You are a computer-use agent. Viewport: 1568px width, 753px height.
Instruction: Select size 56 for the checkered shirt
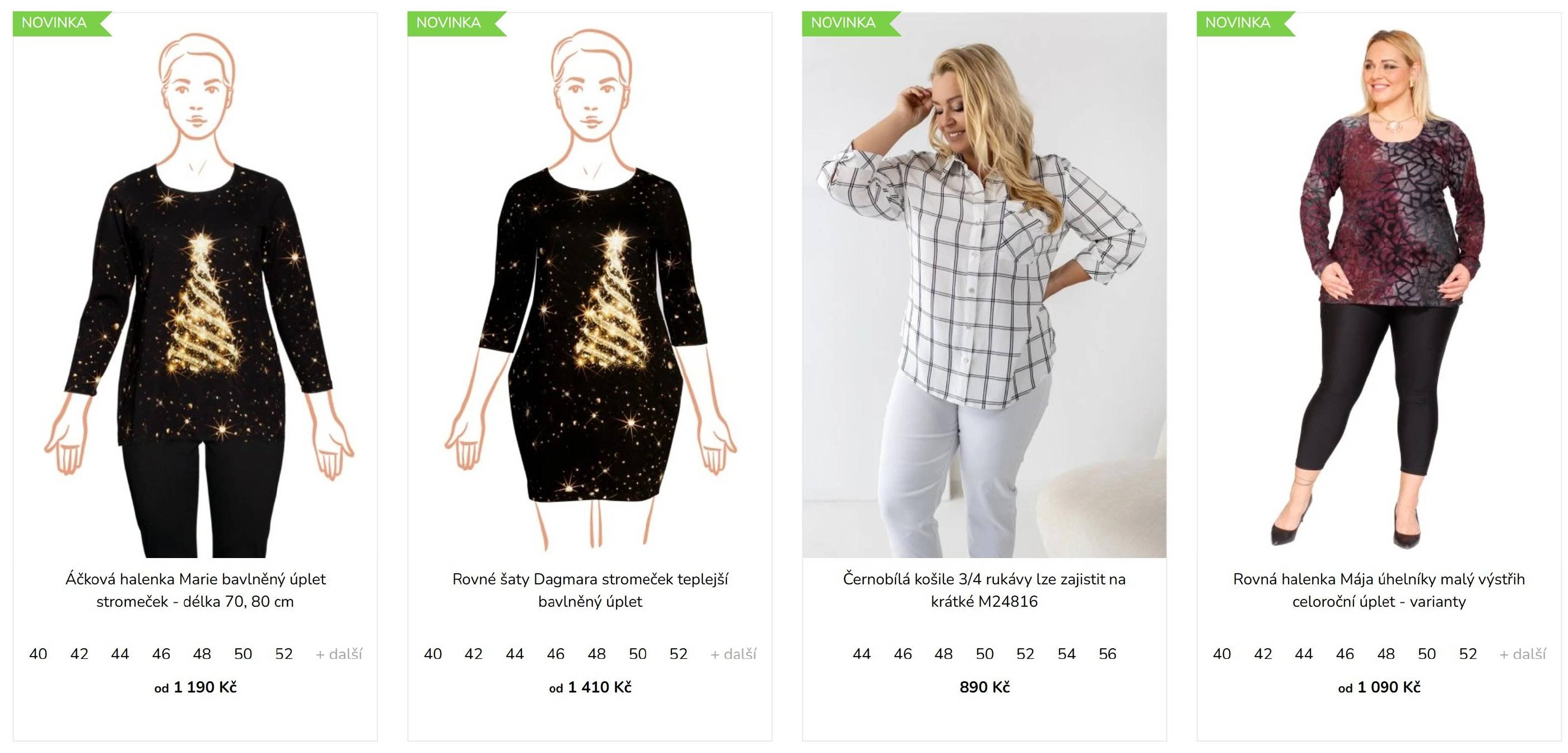1107,654
